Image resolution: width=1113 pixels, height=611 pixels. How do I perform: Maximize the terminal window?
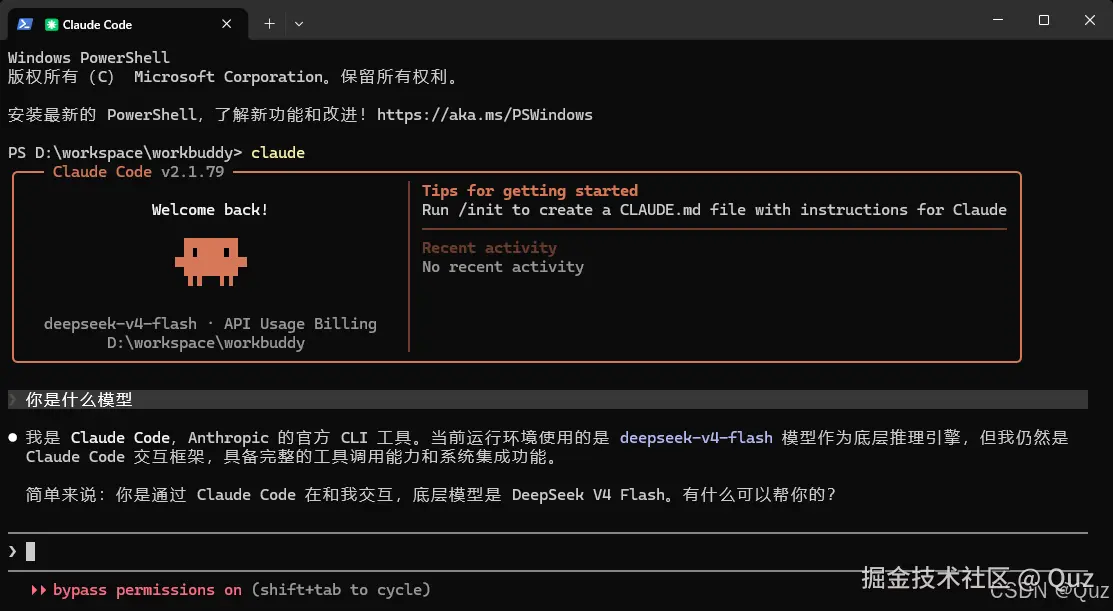(x=1043, y=20)
